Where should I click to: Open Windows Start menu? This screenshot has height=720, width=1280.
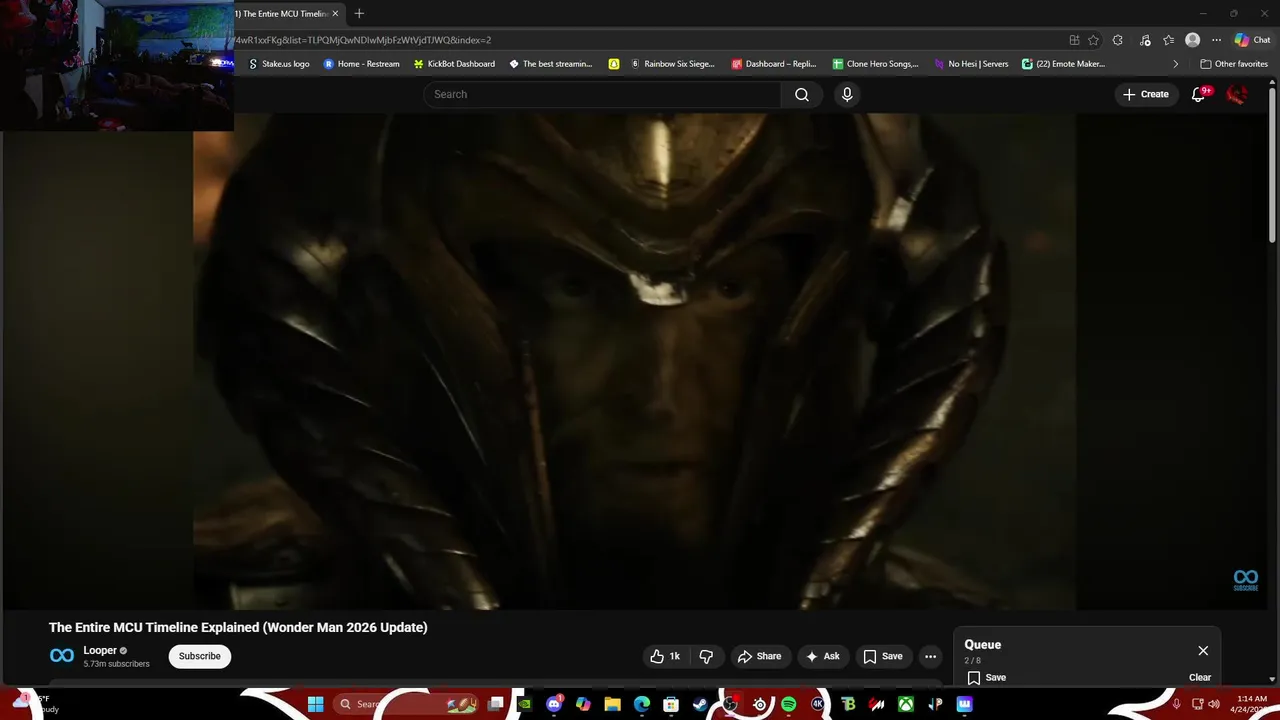tap(316, 704)
